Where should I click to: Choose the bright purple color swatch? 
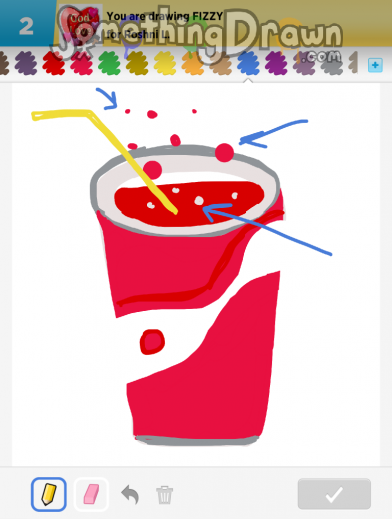(x=276, y=63)
